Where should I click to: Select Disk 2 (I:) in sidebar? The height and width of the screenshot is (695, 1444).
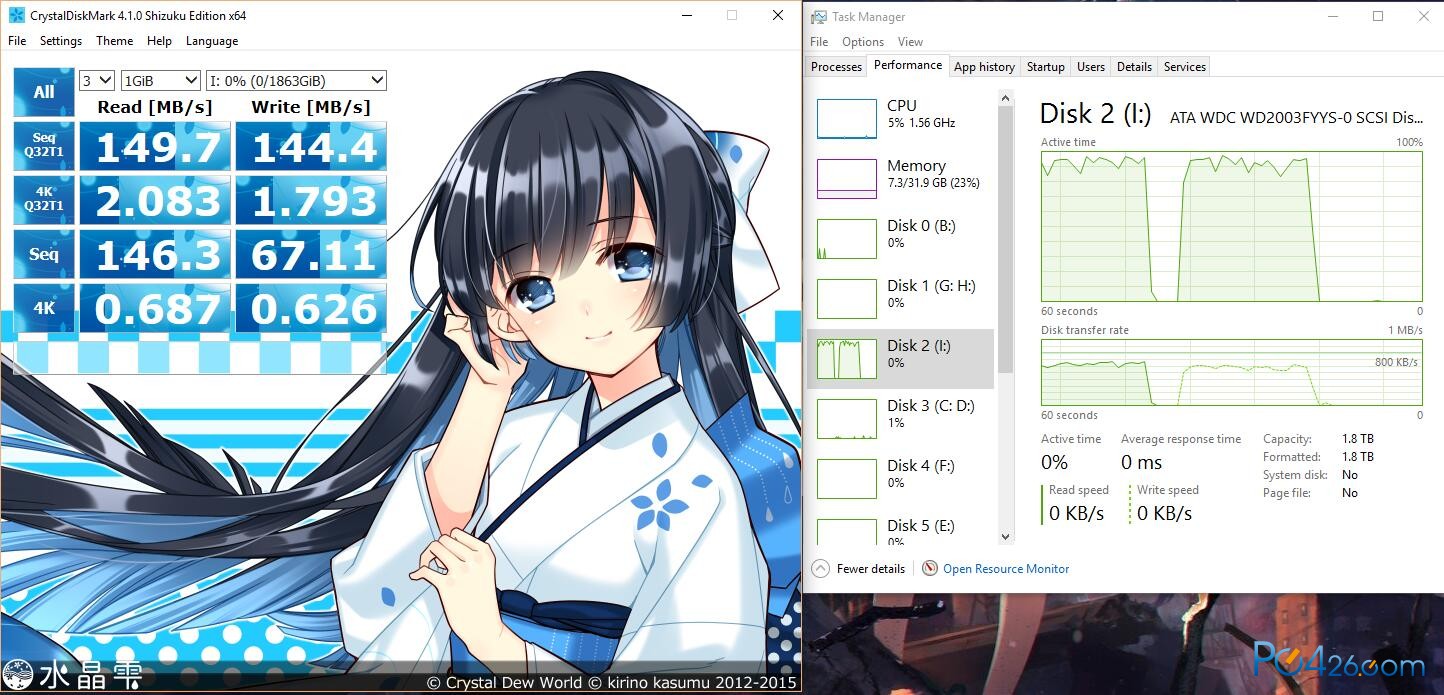tap(900, 359)
